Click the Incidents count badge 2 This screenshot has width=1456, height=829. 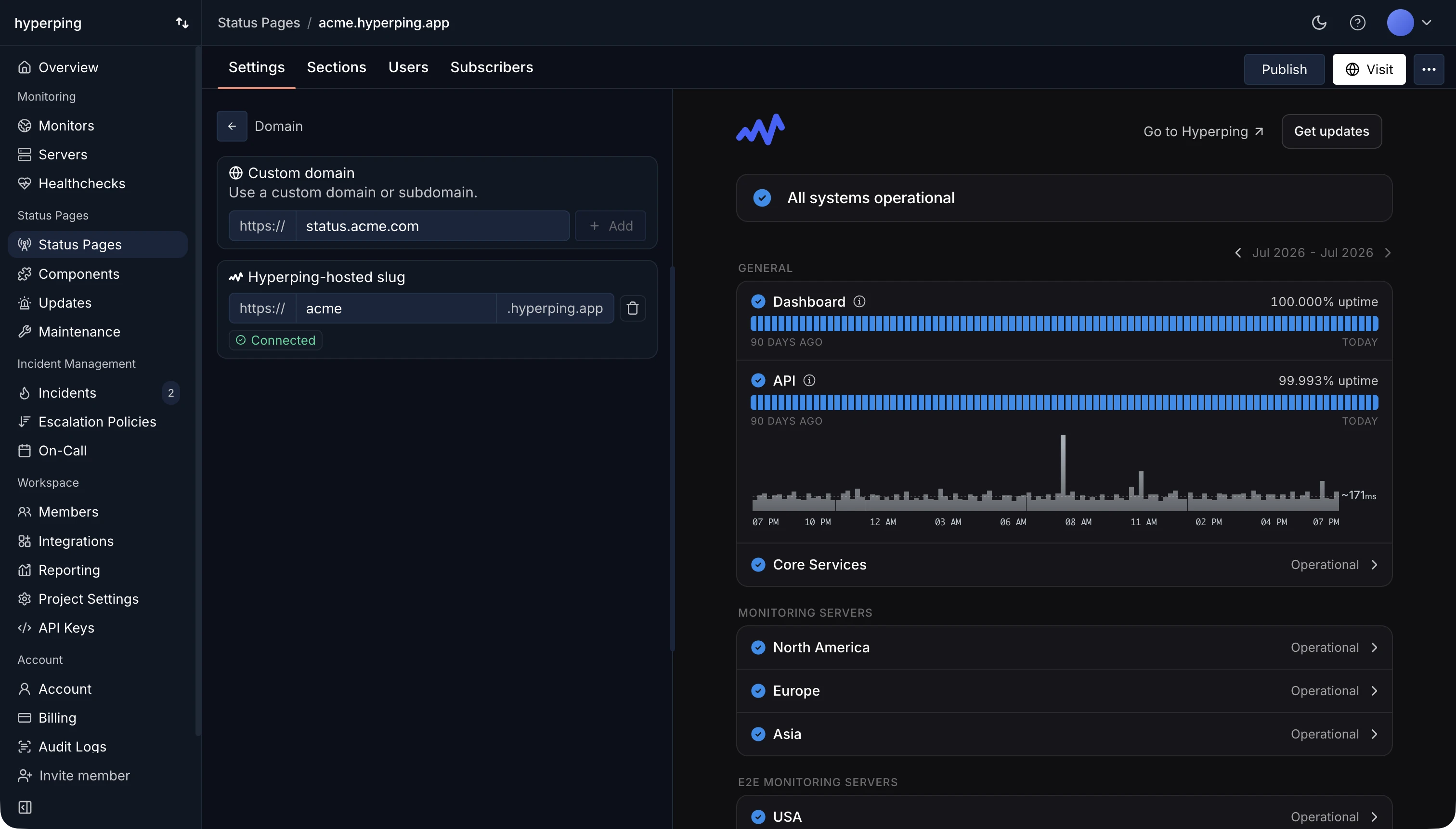[x=171, y=393]
